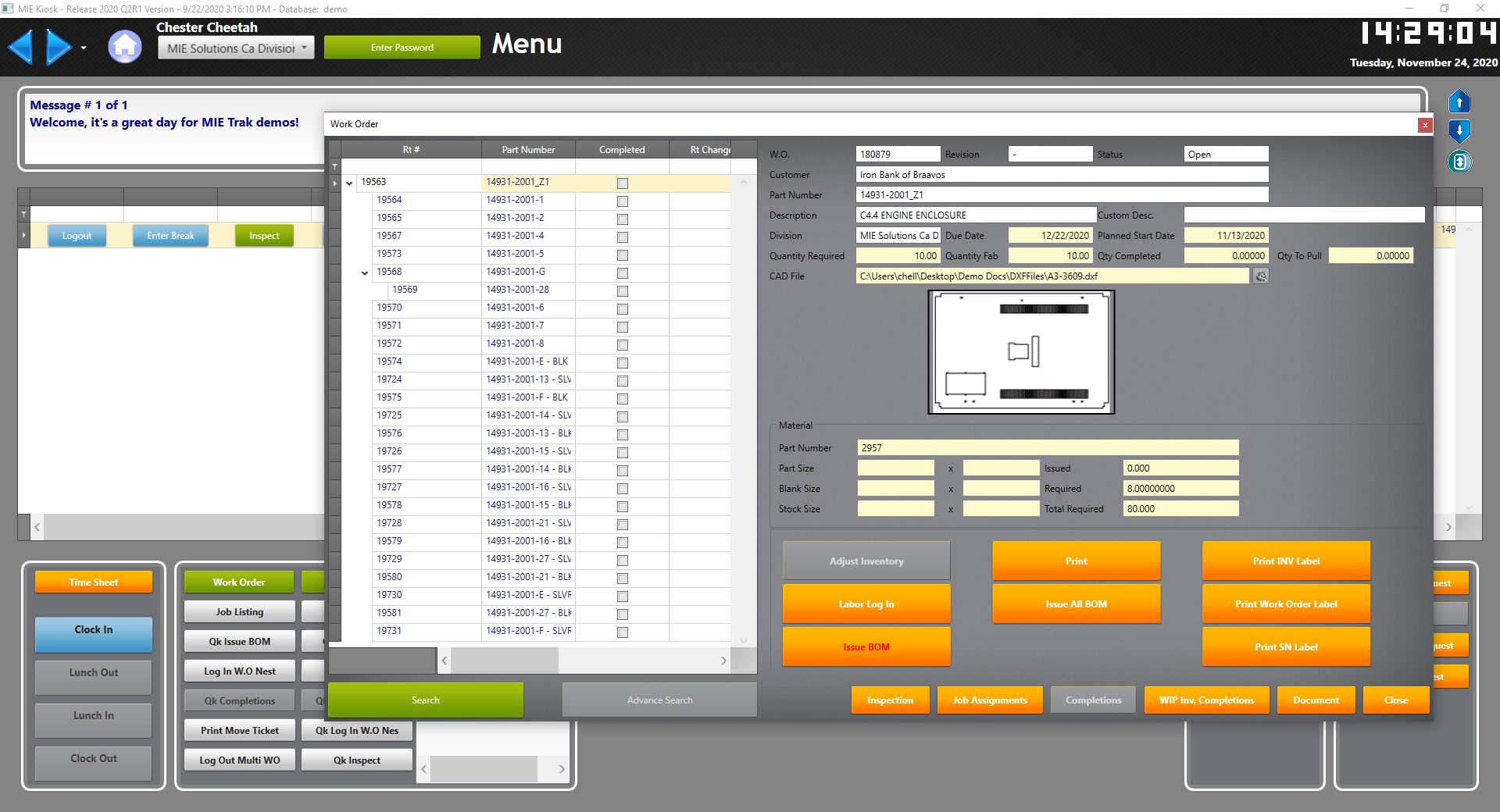The image size is (1500, 812).
Task: Open the CAD file browser icon beside the path
Action: pos(1259,276)
